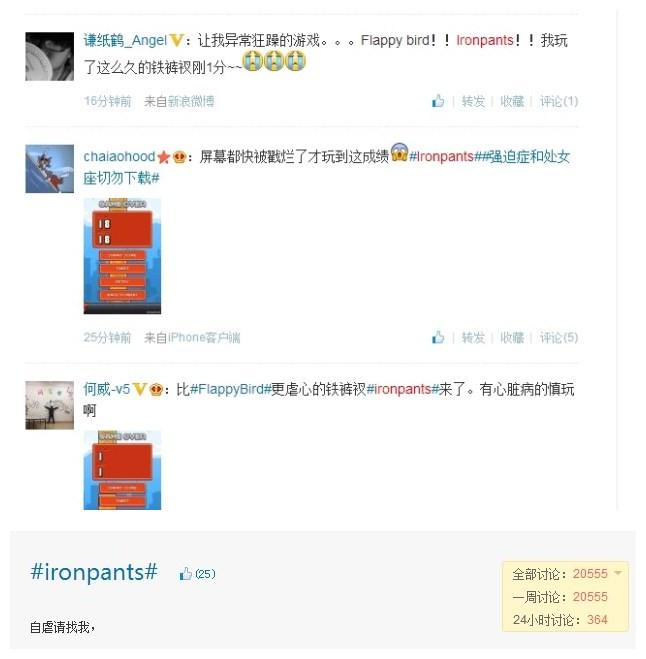Open chaiaohood's avatar profile picture
The image size is (646, 659).
point(50,169)
